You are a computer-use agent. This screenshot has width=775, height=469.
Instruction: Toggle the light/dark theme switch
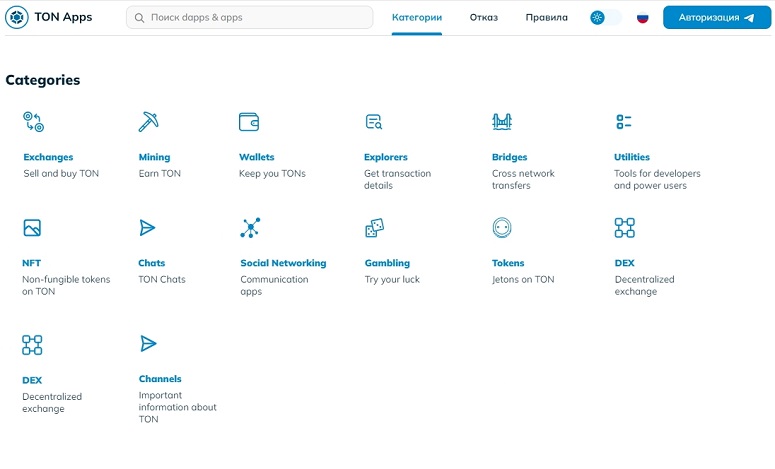pos(605,18)
